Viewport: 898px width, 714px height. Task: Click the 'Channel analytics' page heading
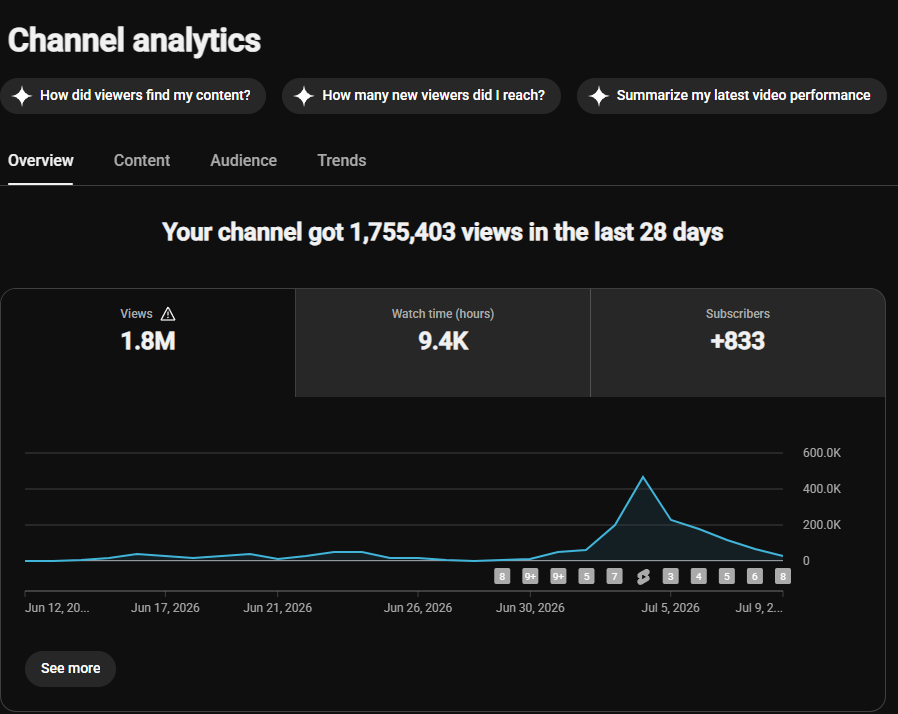[x=134, y=40]
